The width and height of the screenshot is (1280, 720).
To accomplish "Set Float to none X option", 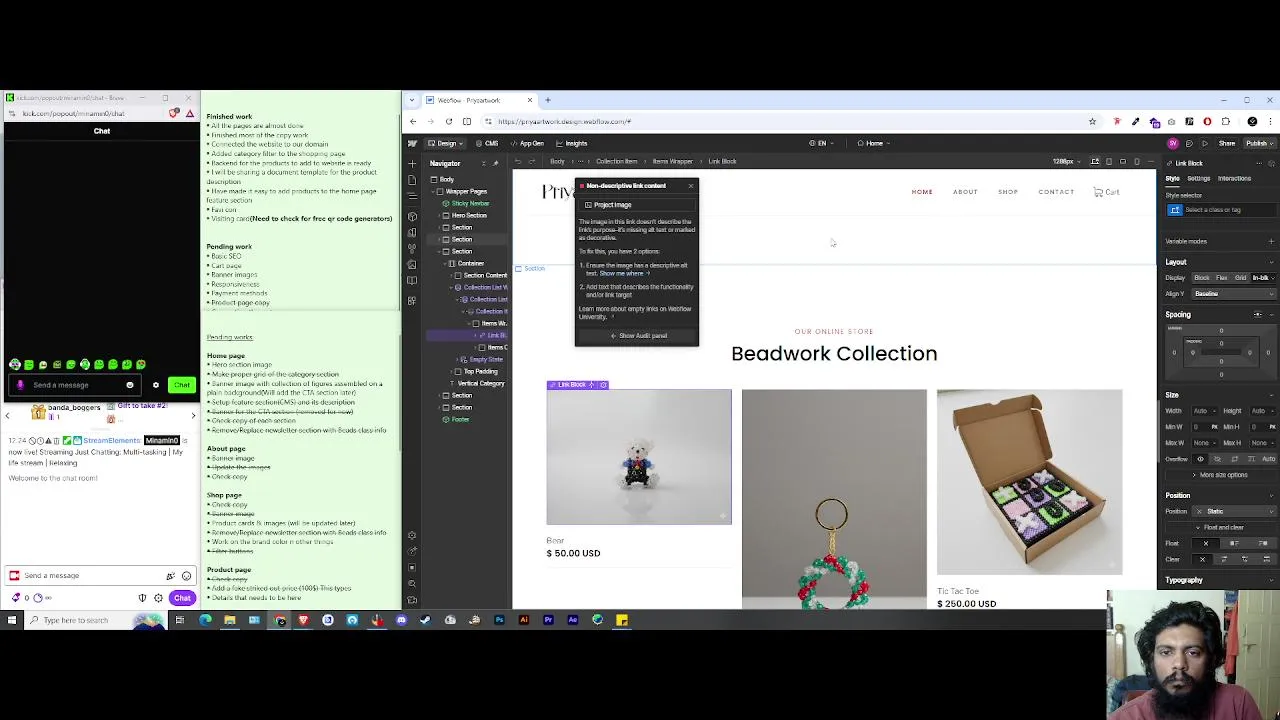I will click(1205, 543).
